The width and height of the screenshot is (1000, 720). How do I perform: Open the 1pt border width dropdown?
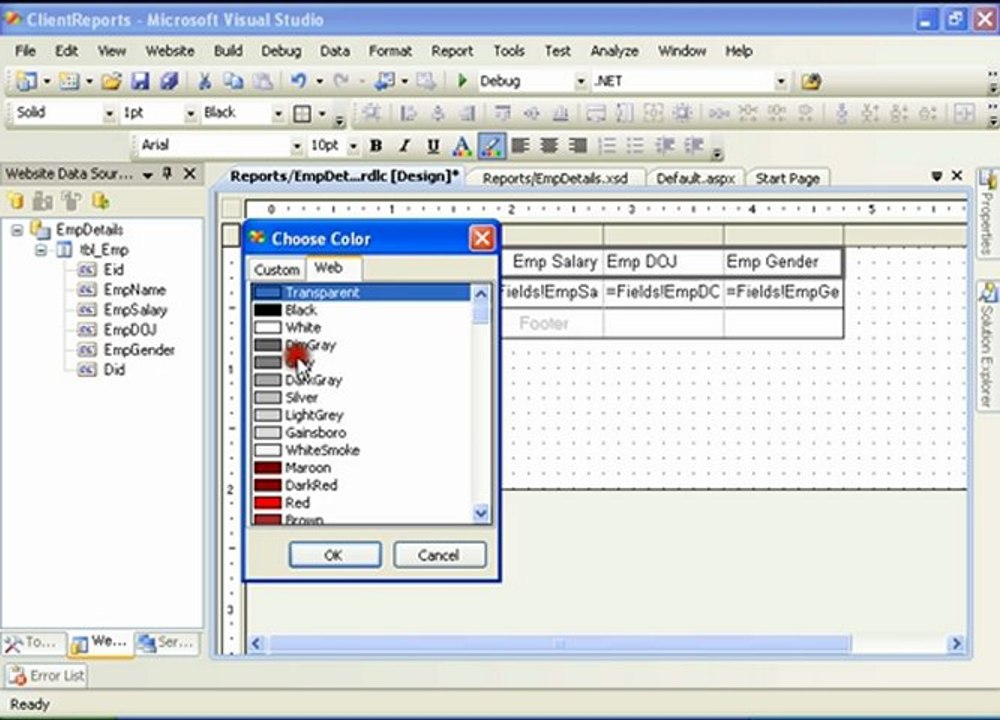pyautogui.click(x=190, y=114)
